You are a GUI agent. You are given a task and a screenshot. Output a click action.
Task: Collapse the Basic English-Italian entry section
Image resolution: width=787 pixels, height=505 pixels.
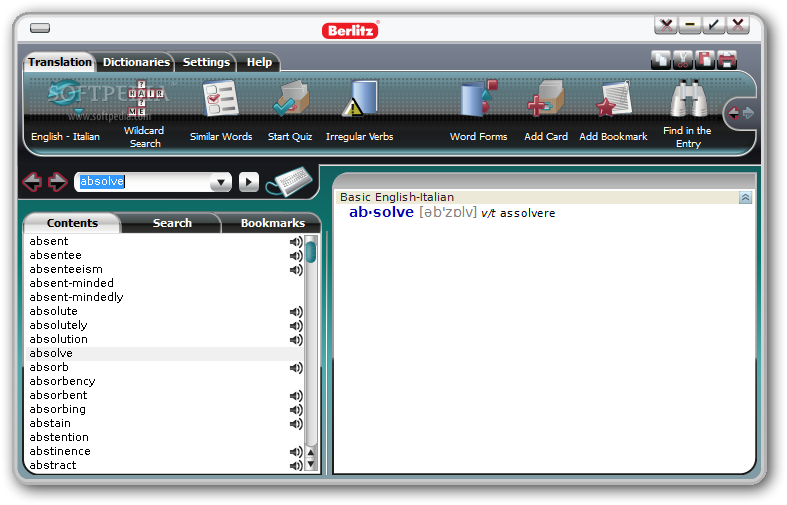click(745, 198)
